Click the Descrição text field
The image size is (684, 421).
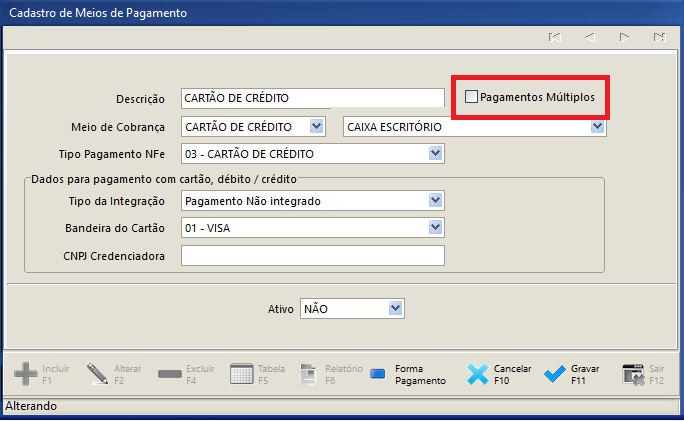point(313,98)
